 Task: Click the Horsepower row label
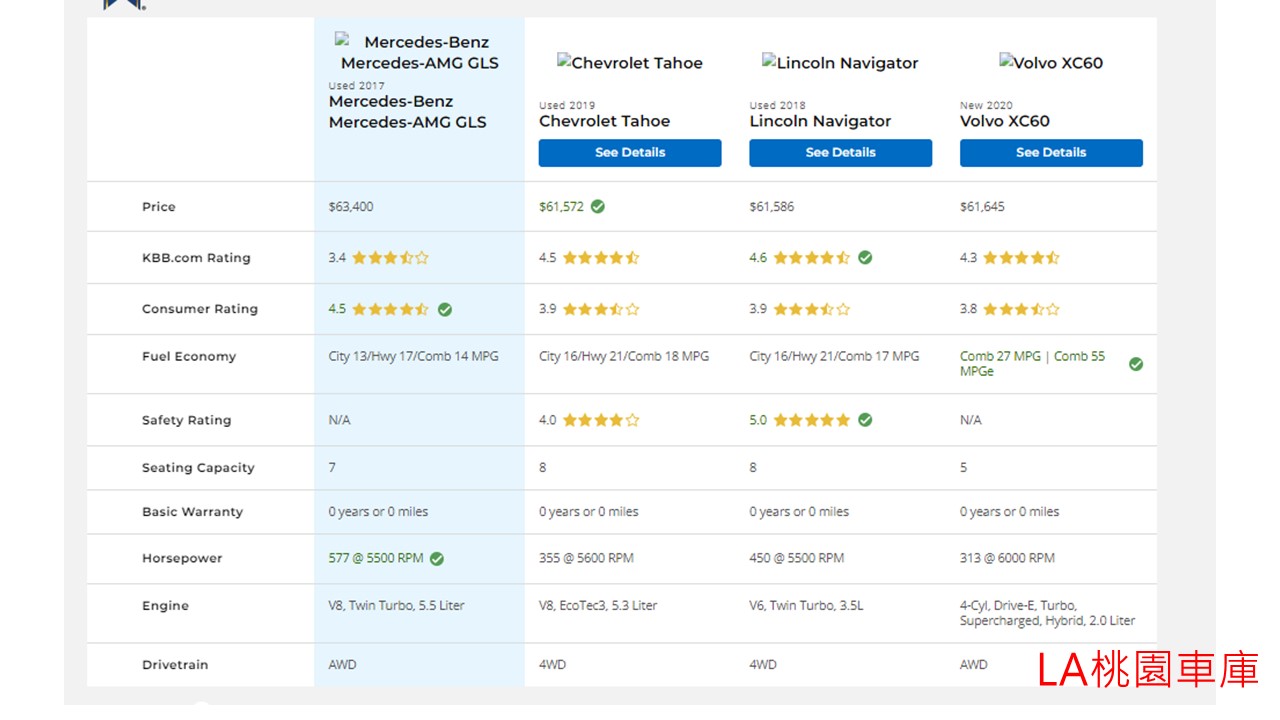click(182, 559)
